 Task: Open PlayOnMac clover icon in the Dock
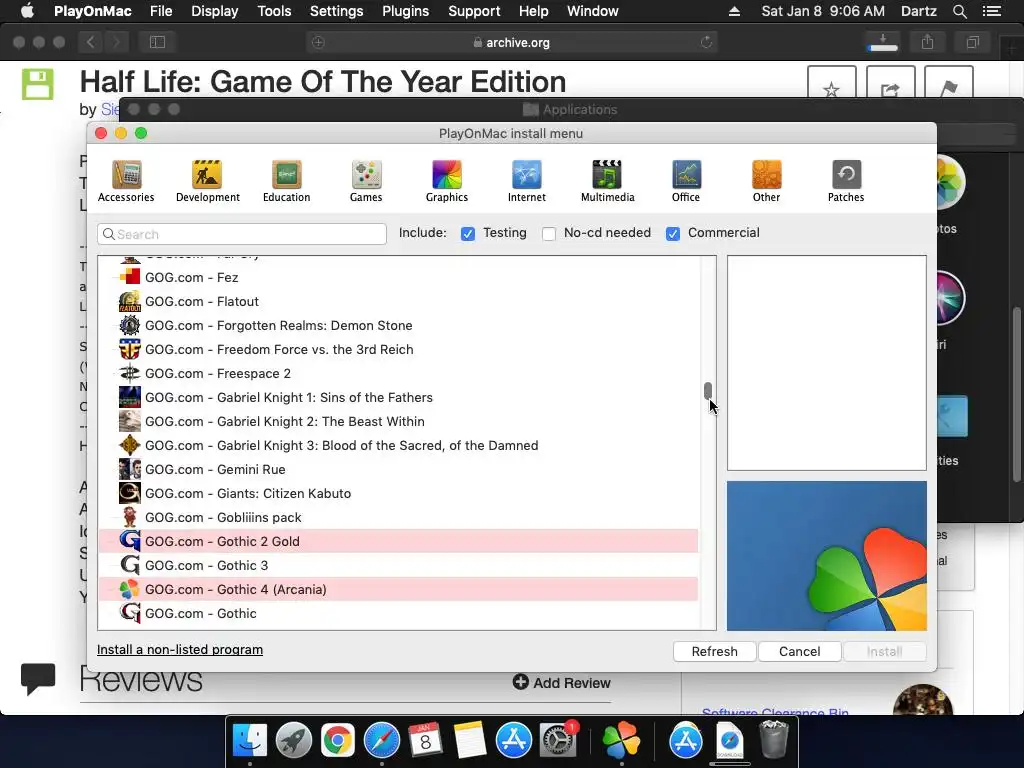(x=621, y=740)
